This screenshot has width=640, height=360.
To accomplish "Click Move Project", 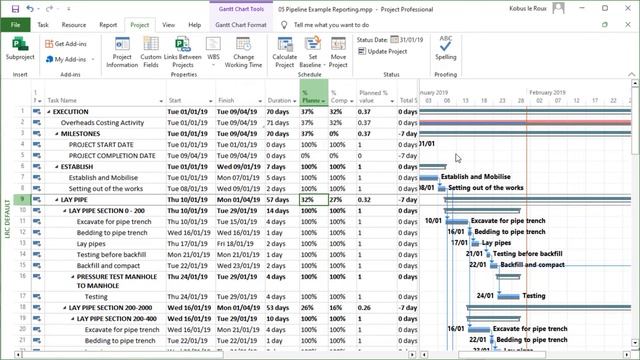I will [x=338, y=52].
